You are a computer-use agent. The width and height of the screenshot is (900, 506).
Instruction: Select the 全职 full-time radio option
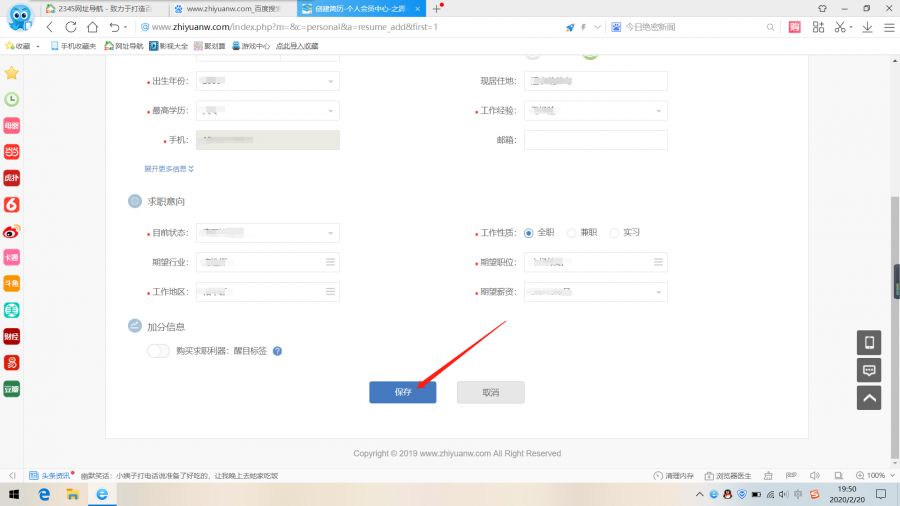(x=529, y=233)
